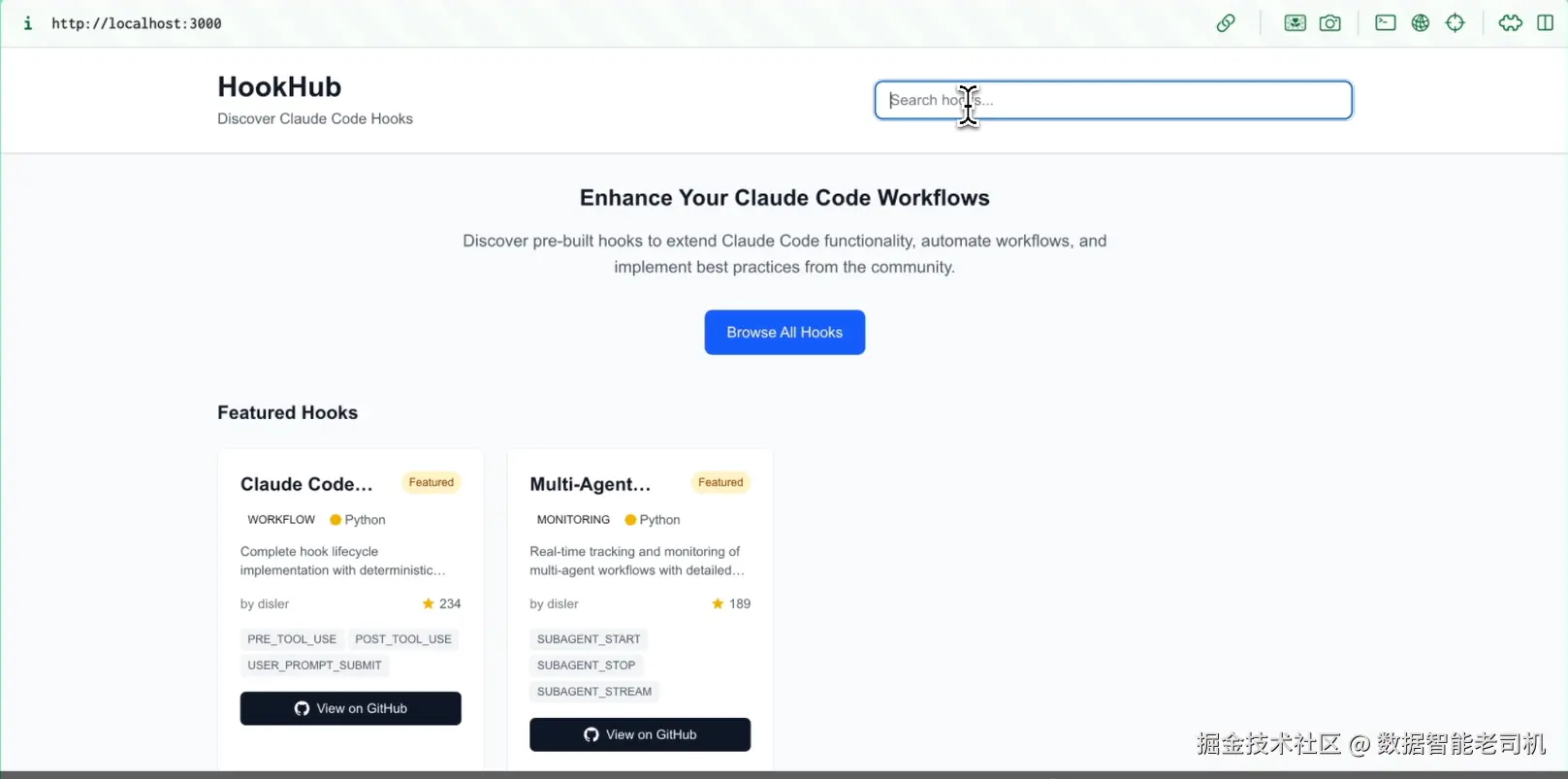The image size is (1568, 779).
Task: Click the camera screenshot icon
Action: [1330, 23]
